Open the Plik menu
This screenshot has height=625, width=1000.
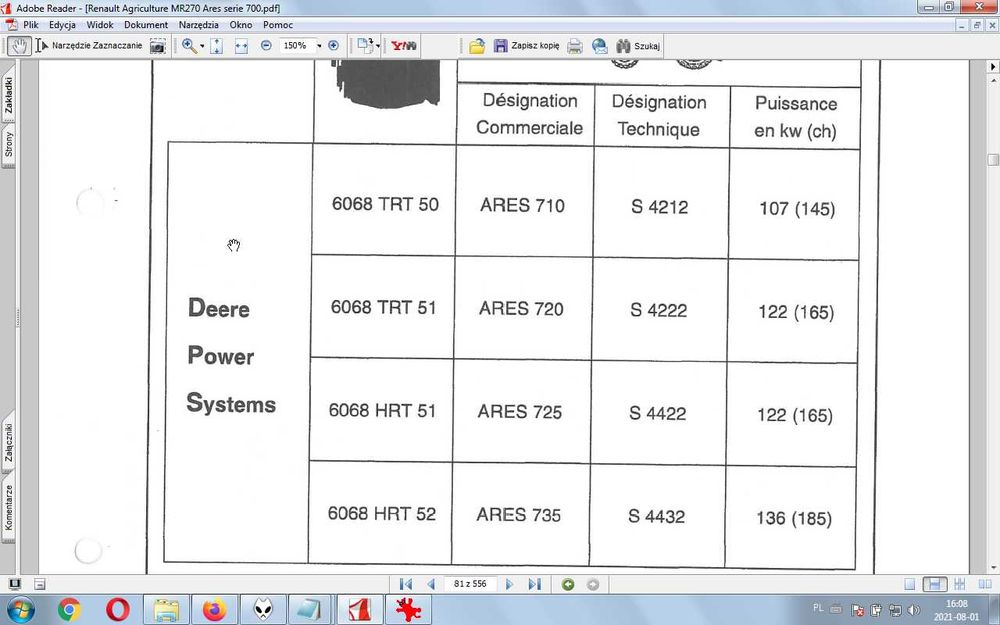tap(31, 25)
